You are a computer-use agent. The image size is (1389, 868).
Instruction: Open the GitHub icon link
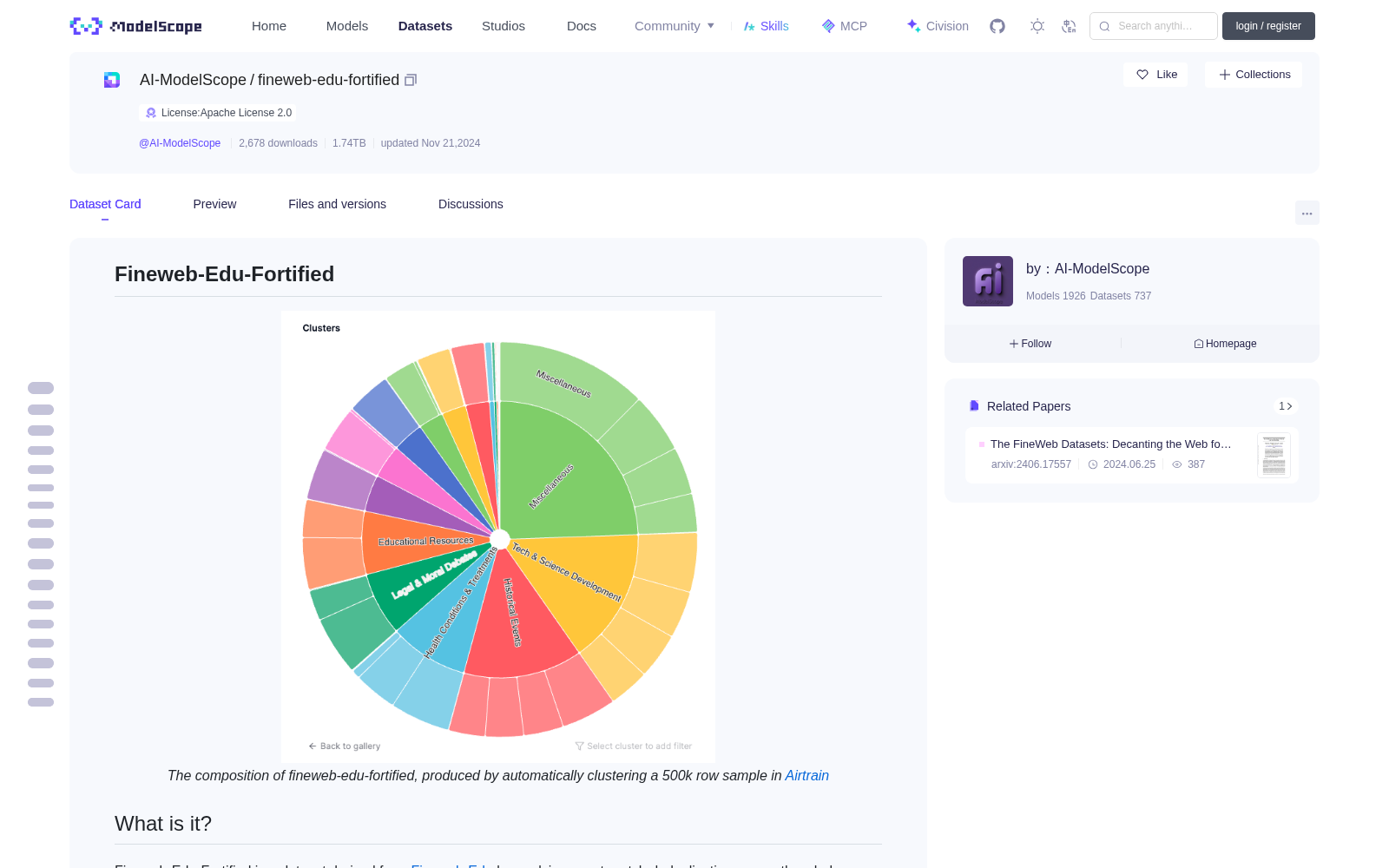997,26
